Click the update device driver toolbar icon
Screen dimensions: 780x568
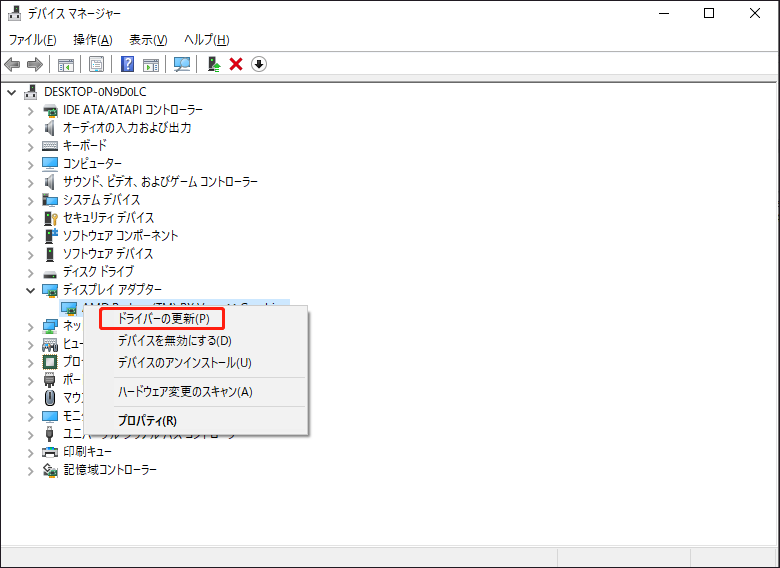(x=214, y=64)
